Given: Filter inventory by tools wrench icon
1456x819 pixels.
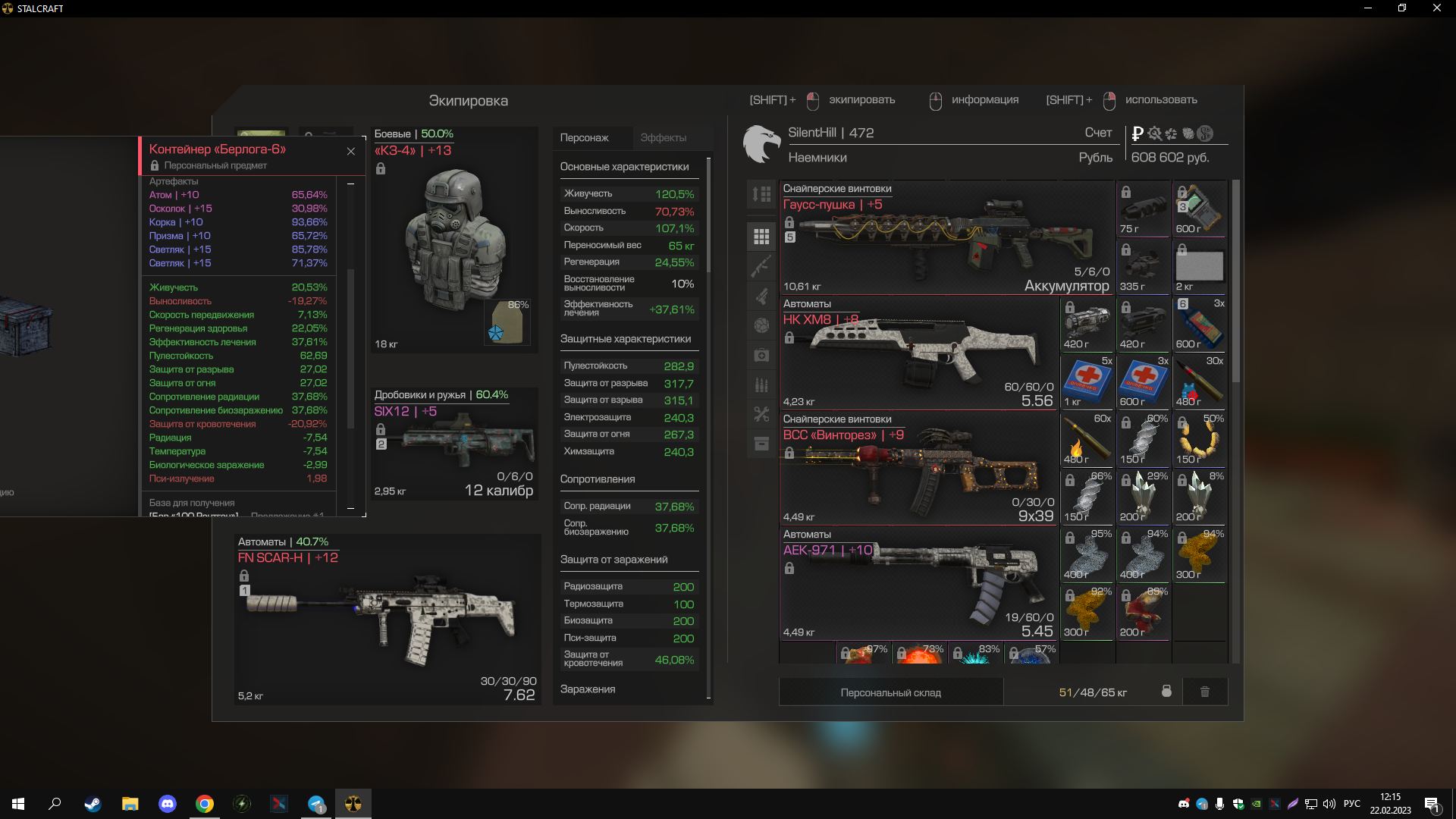Looking at the screenshot, I should tap(761, 414).
